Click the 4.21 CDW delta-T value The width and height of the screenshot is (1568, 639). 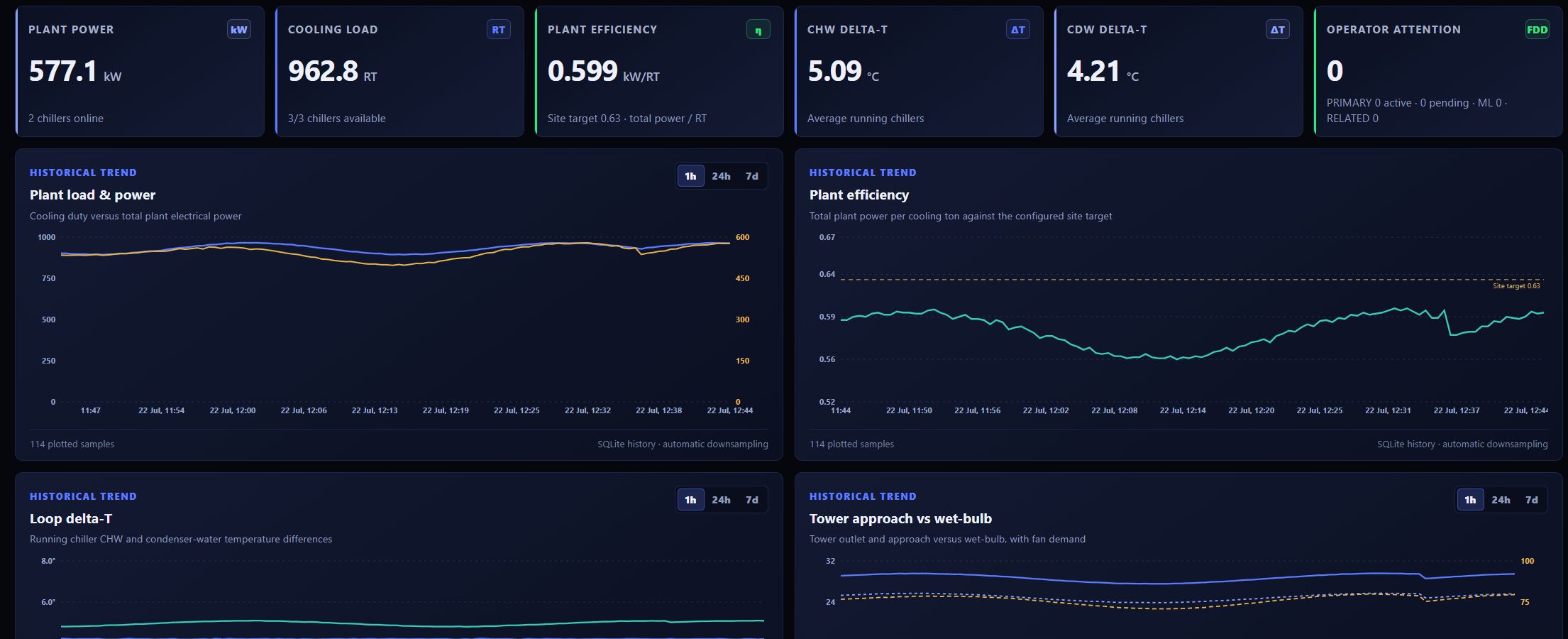pyautogui.click(x=1093, y=71)
